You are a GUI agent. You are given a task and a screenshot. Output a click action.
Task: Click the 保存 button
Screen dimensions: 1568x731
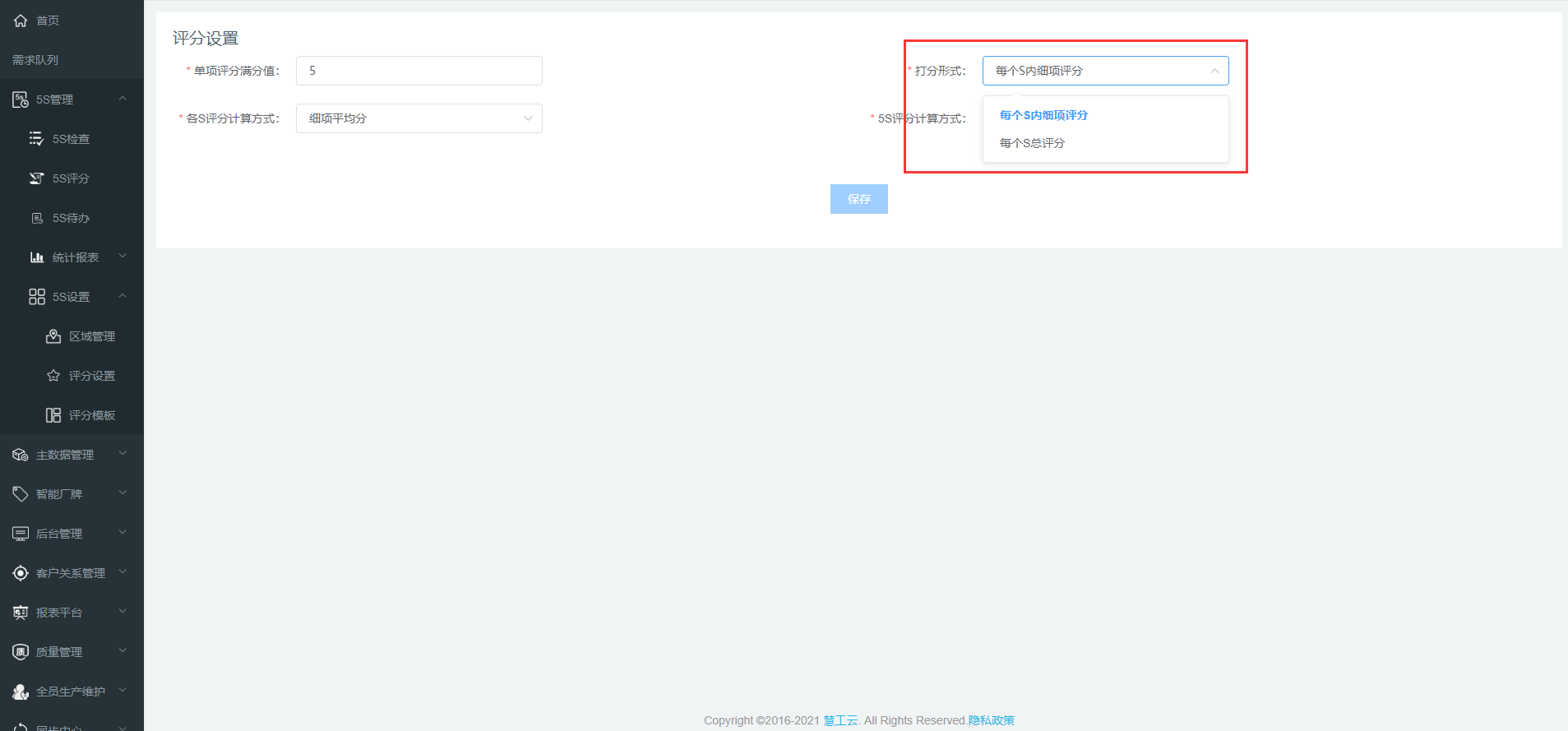[858, 199]
